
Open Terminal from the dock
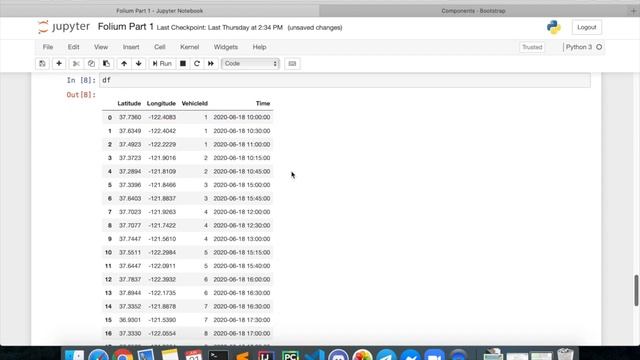[218, 355]
